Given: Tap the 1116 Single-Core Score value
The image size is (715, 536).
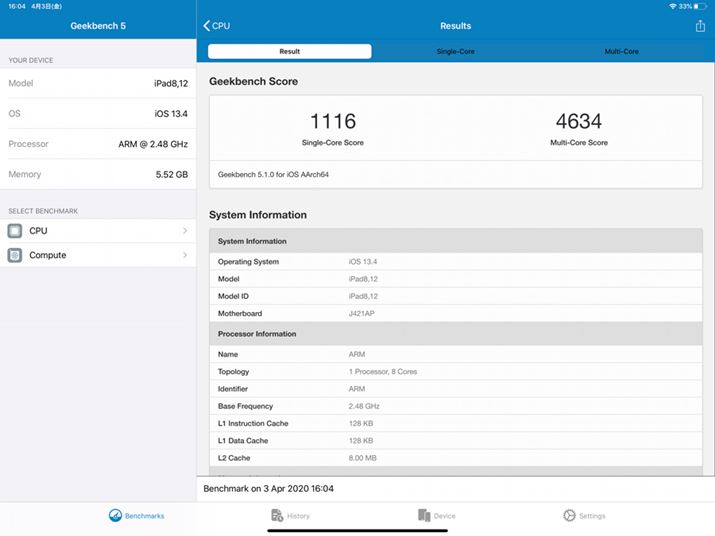Looking at the screenshot, I should (332, 122).
